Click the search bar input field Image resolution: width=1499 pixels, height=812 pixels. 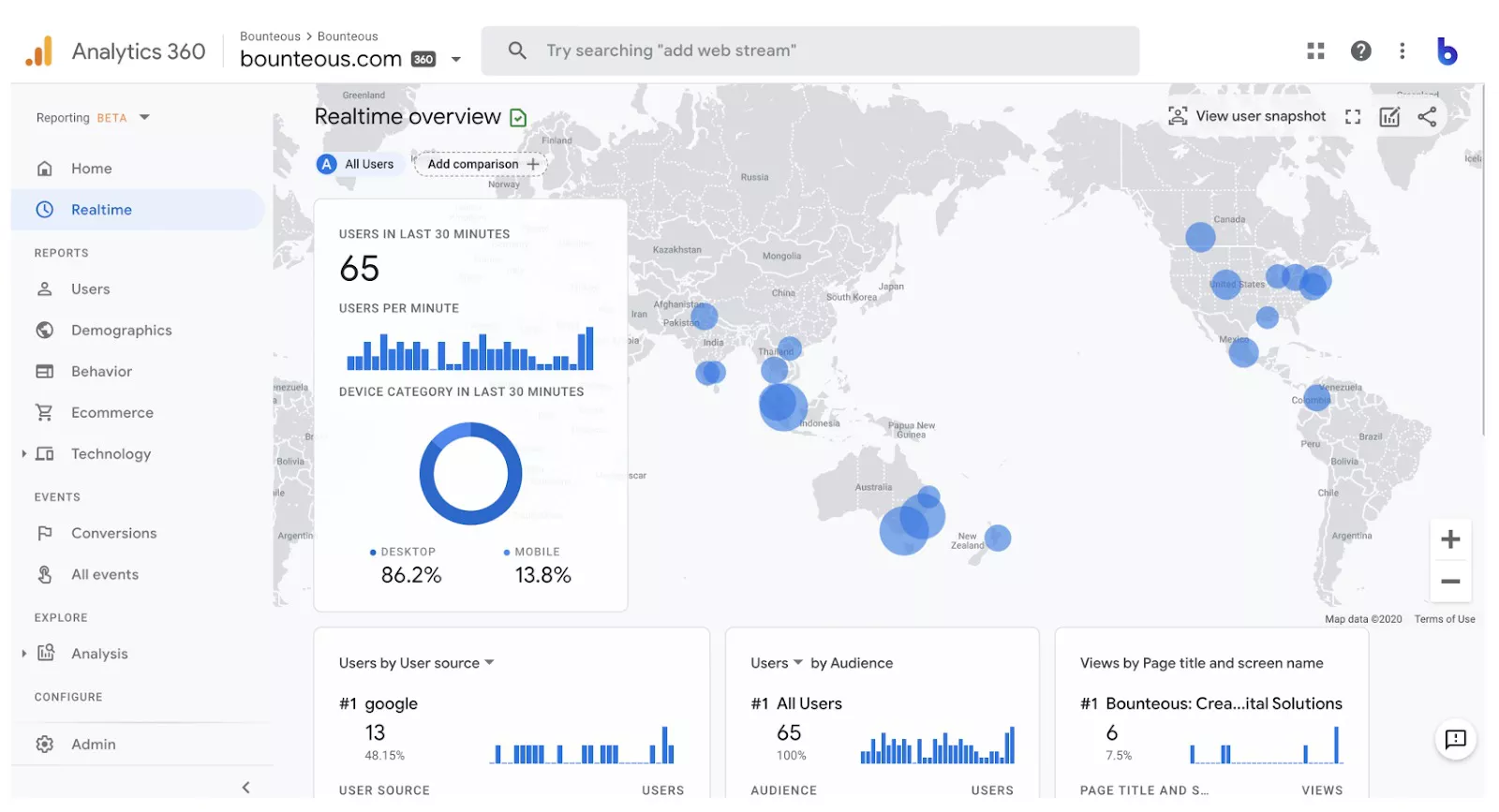point(809,51)
